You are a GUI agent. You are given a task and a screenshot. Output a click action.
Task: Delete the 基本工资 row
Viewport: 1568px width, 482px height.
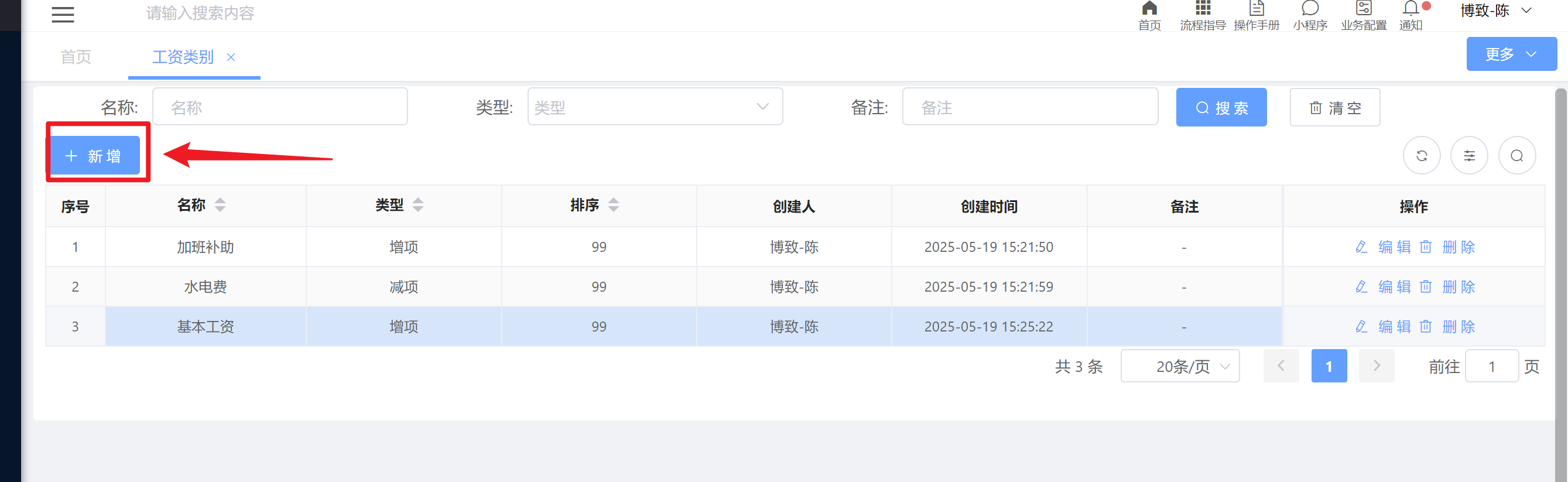click(x=1447, y=327)
